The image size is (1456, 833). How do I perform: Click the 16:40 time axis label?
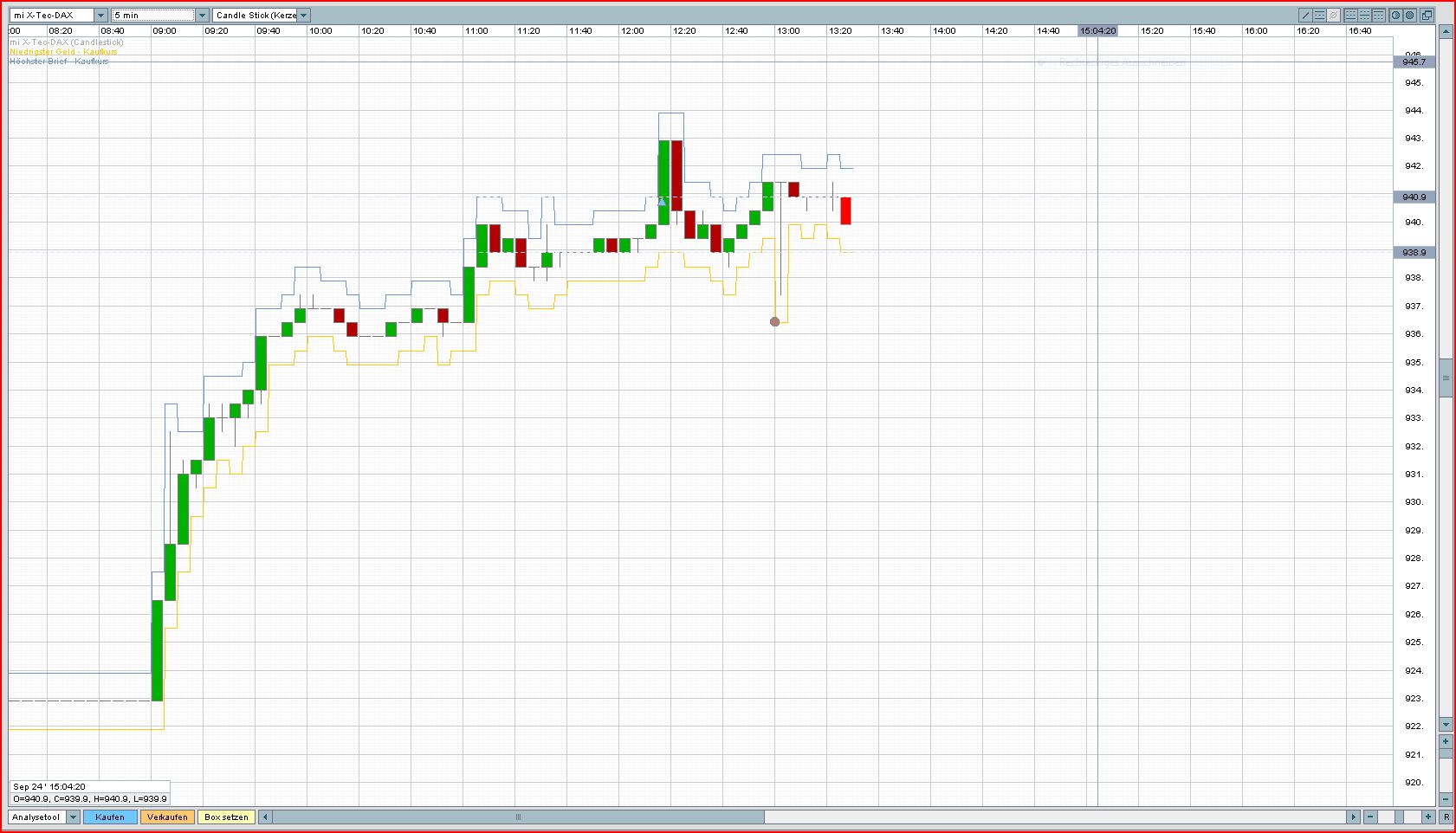tap(1360, 30)
